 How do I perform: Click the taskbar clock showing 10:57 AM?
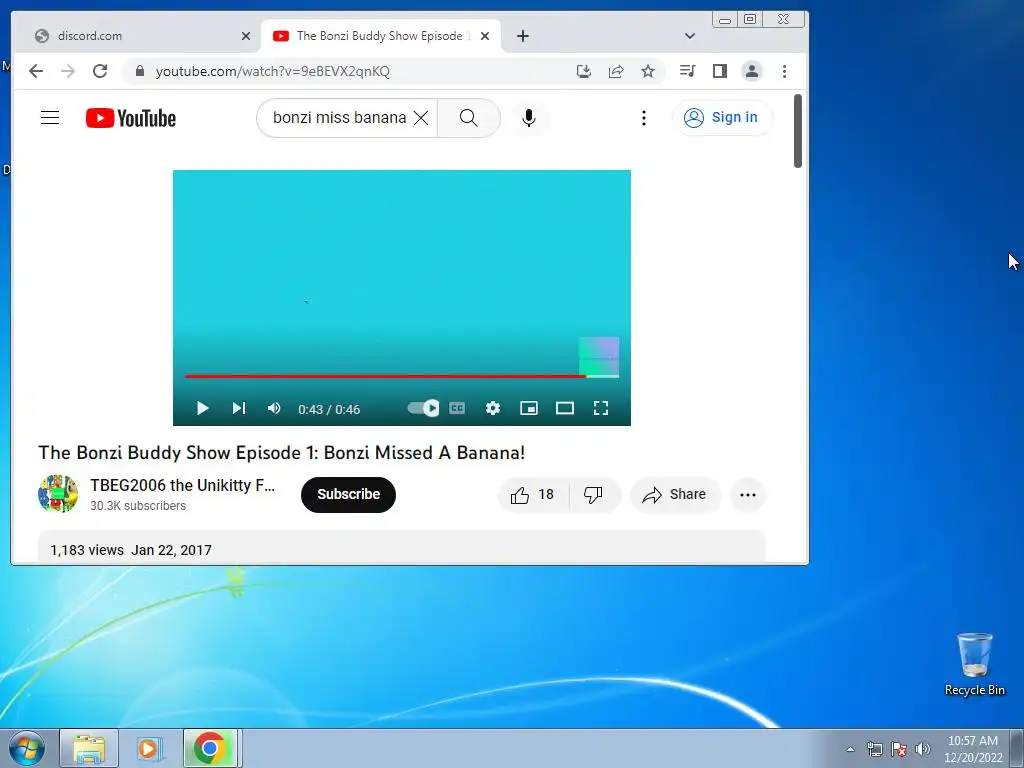pos(973,748)
